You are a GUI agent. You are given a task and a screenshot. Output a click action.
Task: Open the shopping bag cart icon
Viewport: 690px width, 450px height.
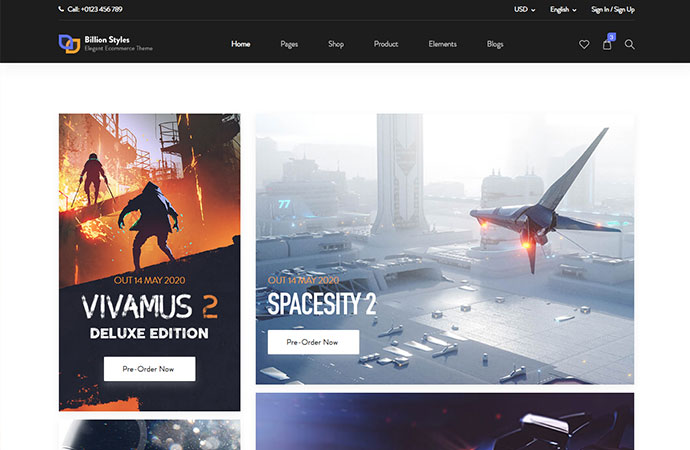(x=607, y=45)
